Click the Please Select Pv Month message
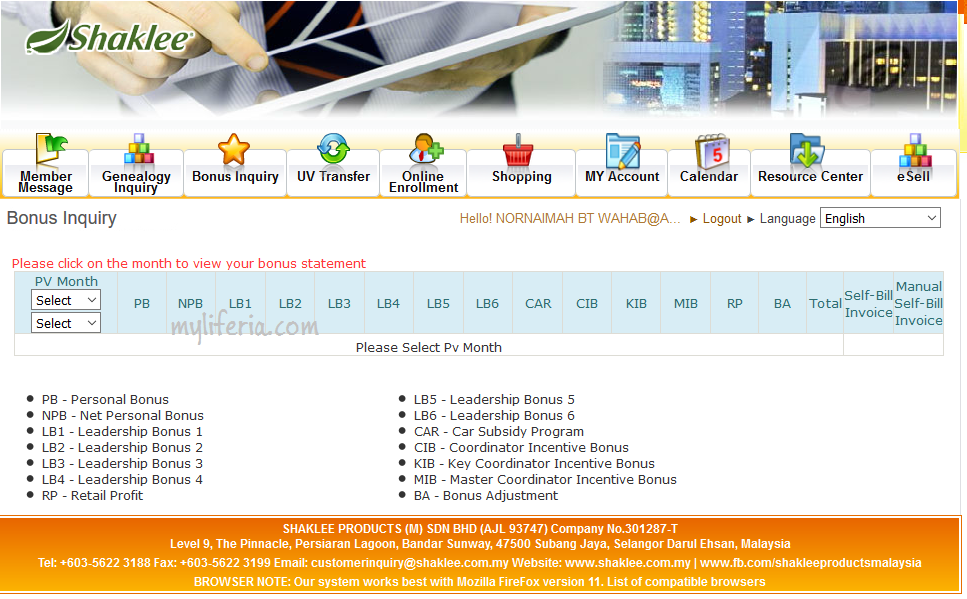This screenshot has width=967, height=599. pyautogui.click(x=429, y=347)
